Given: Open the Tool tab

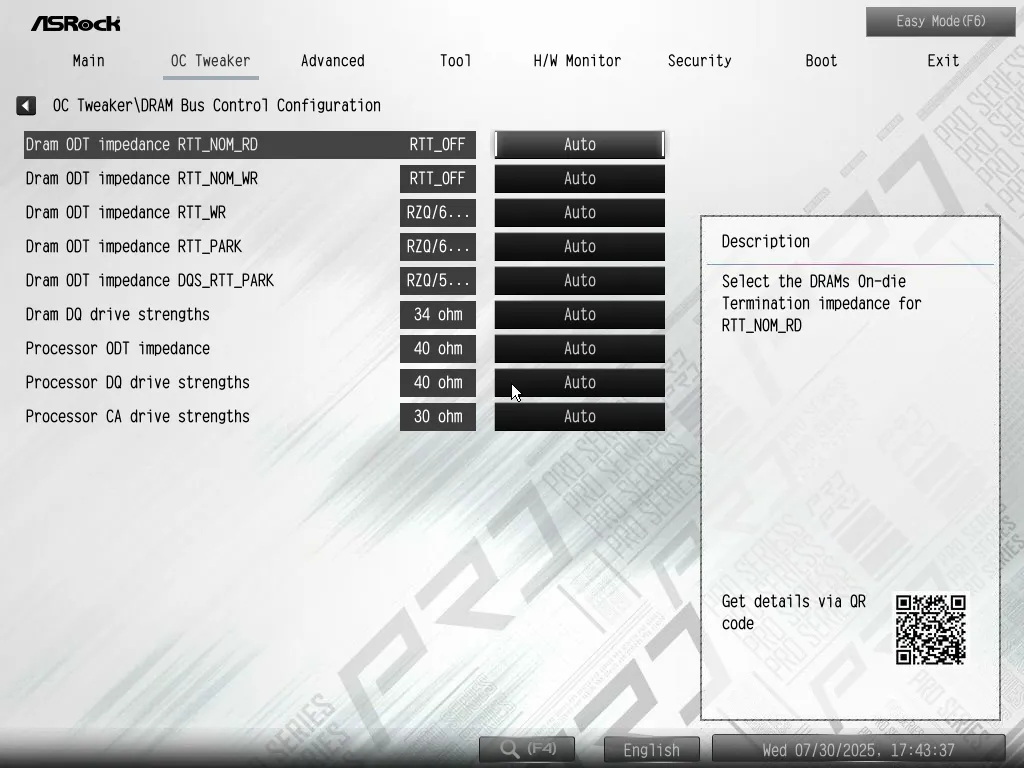Looking at the screenshot, I should point(455,61).
